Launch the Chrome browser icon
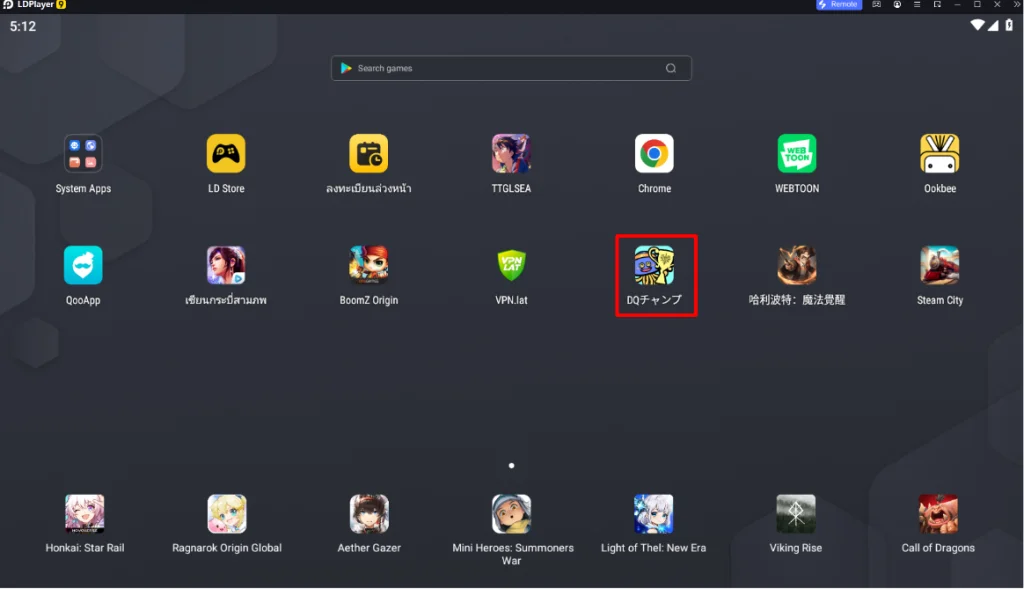The width and height of the screenshot is (1024, 589). pyautogui.click(x=654, y=153)
